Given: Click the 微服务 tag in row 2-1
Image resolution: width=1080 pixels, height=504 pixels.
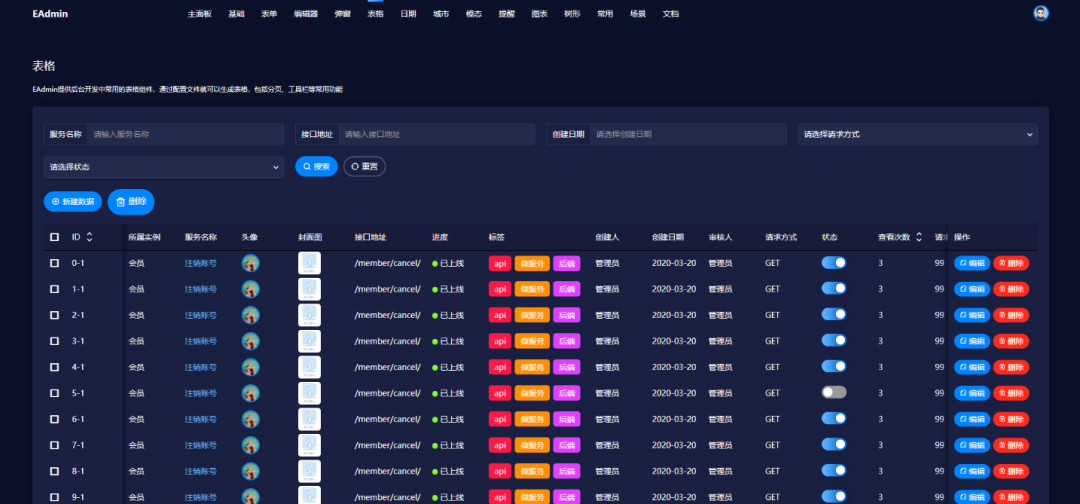Looking at the screenshot, I should click(532, 315).
